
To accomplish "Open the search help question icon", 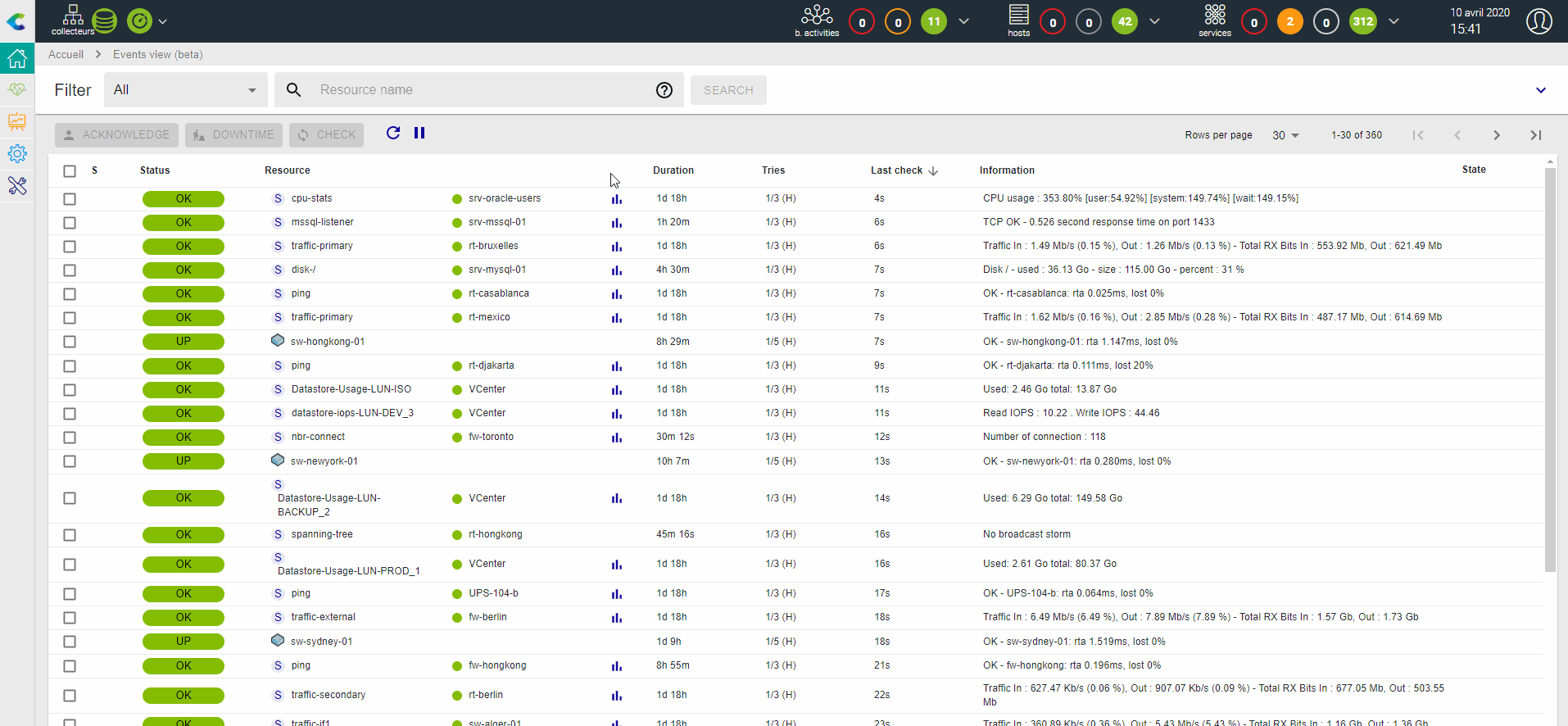I will [664, 90].
